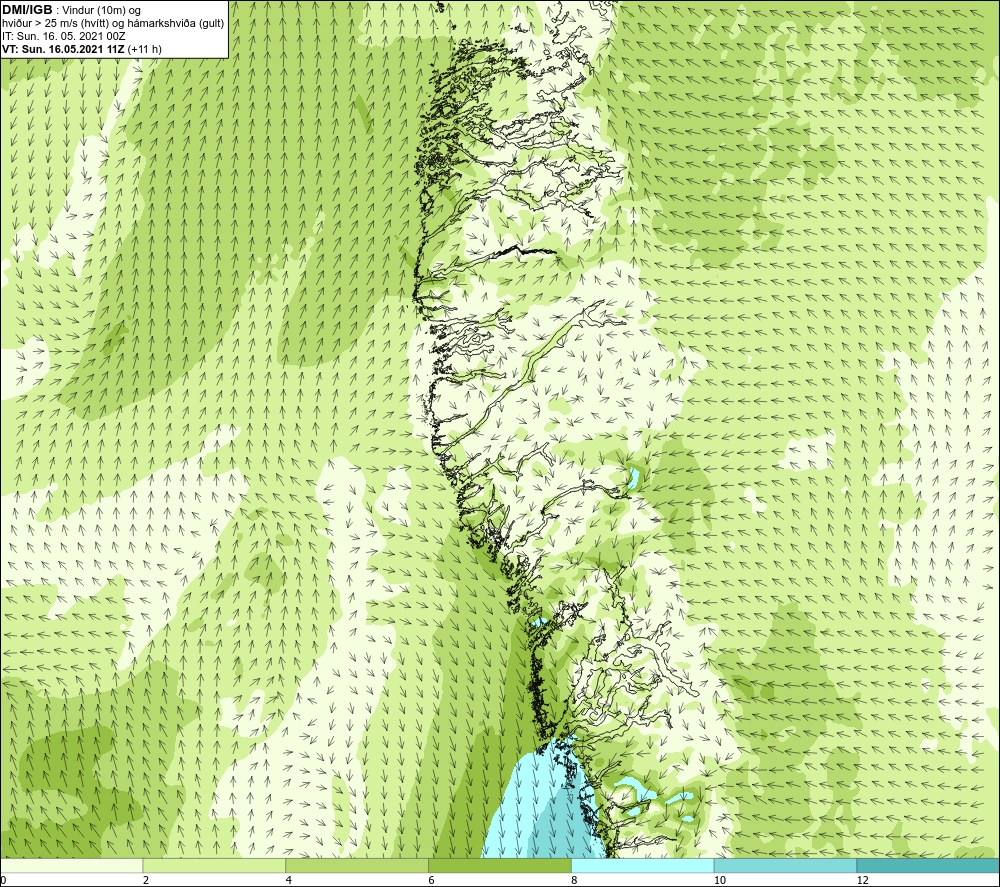The width and height of the screenshot is (1000, 887).
Task: Click the 'VT: Sun. 16.05.2021 11Z (+11 h)' line
Action: pyautogui.click(x=82, y=49)
